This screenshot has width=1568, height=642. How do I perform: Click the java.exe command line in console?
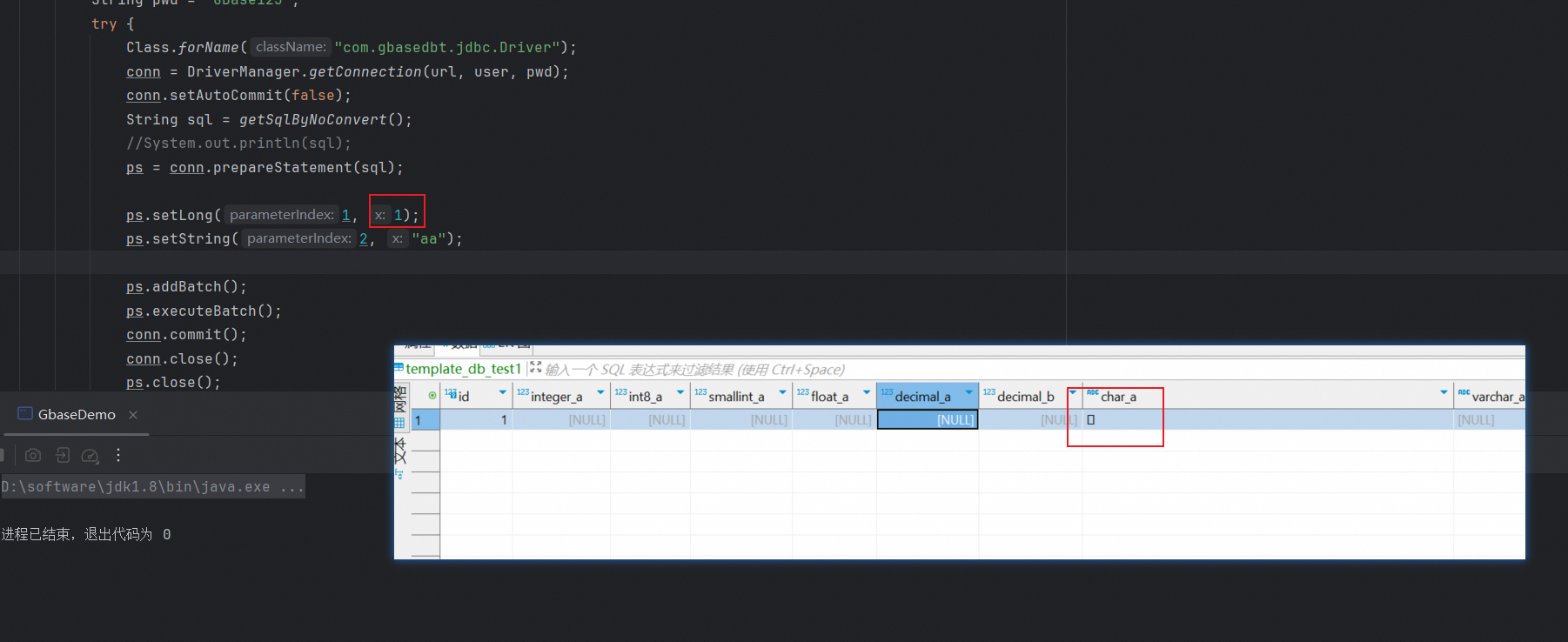(x=153, y=487)
